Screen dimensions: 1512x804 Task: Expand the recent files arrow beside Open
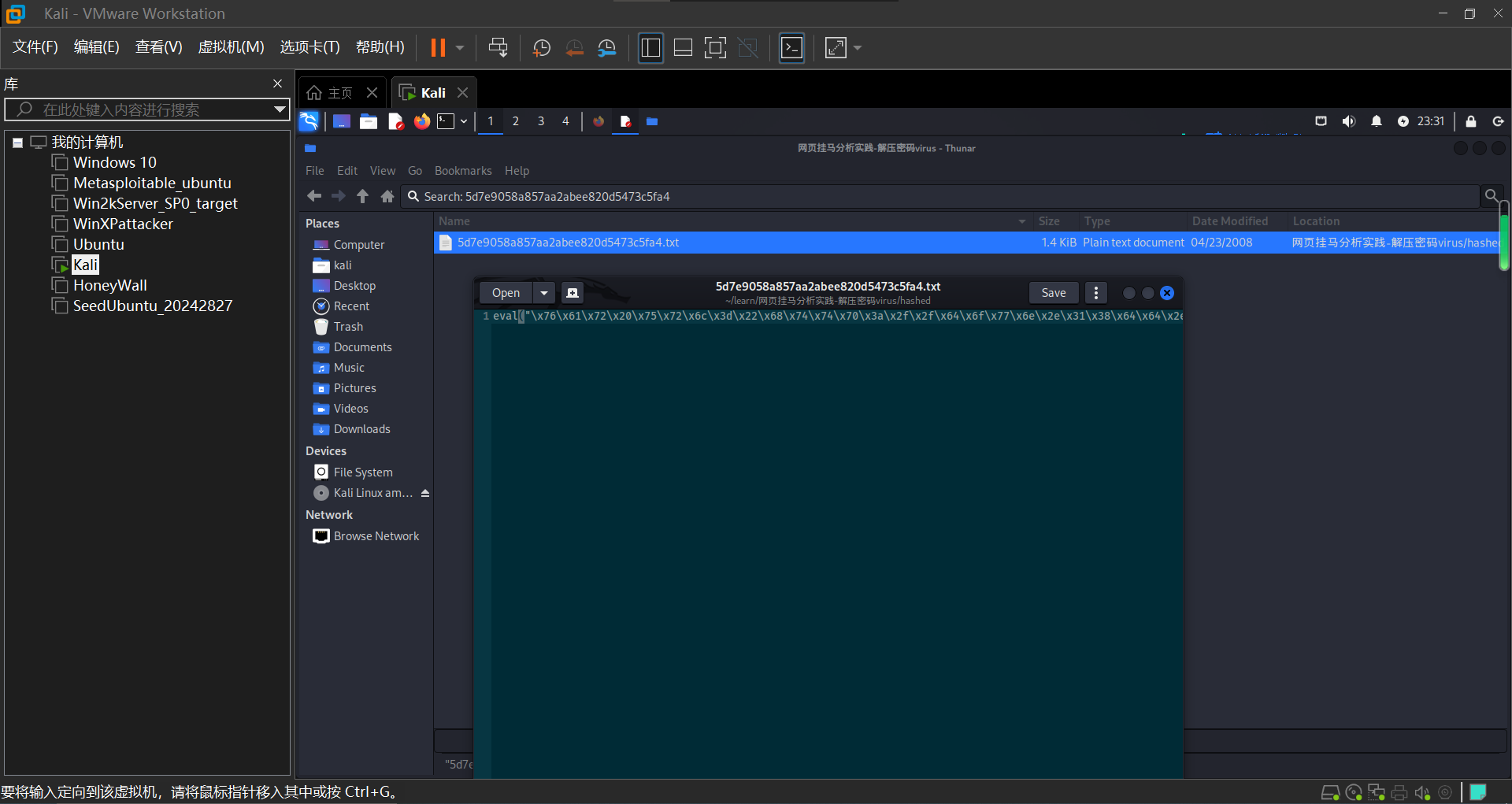point(544,293)
